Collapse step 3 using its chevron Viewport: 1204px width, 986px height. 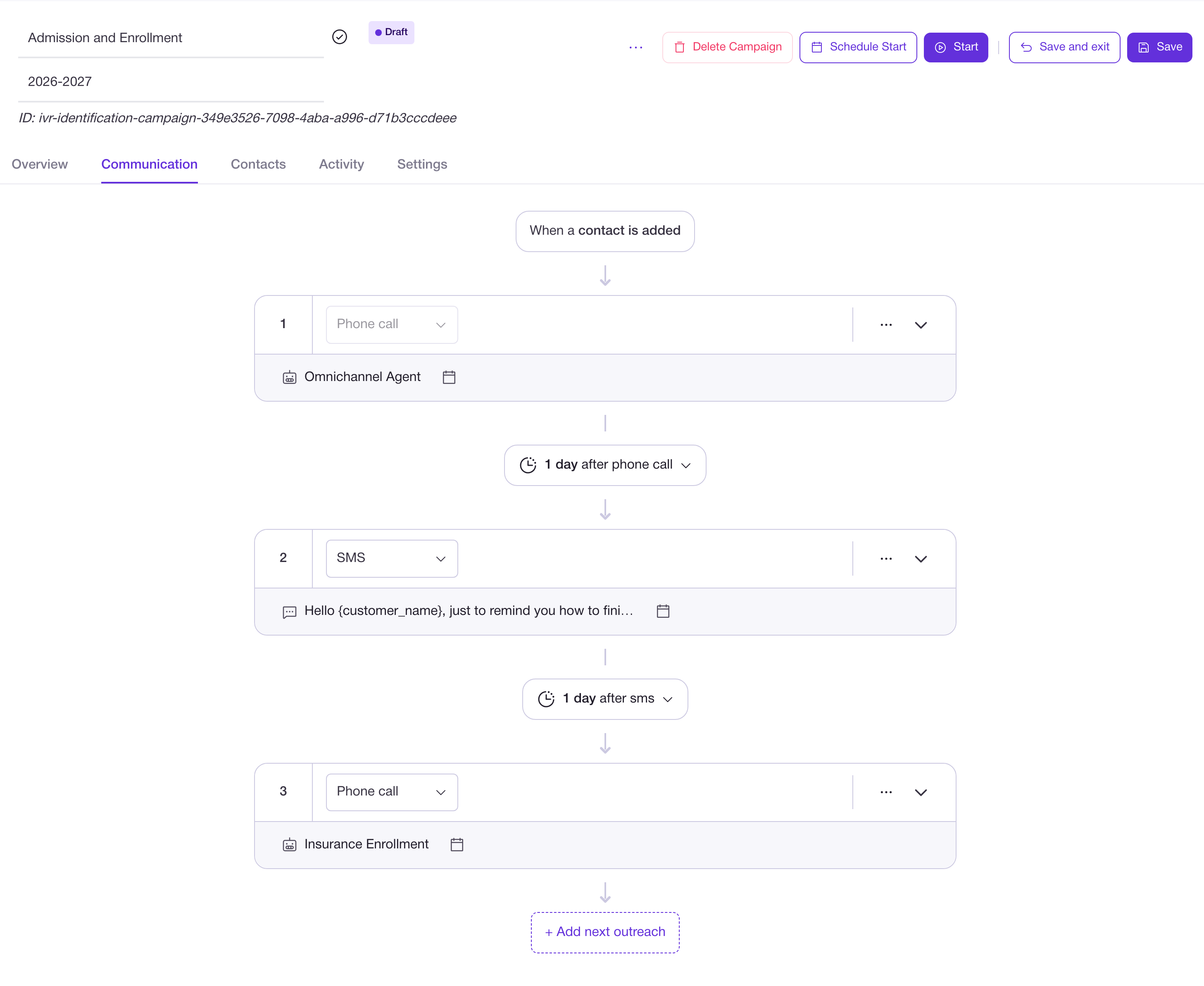coord(922,792)
